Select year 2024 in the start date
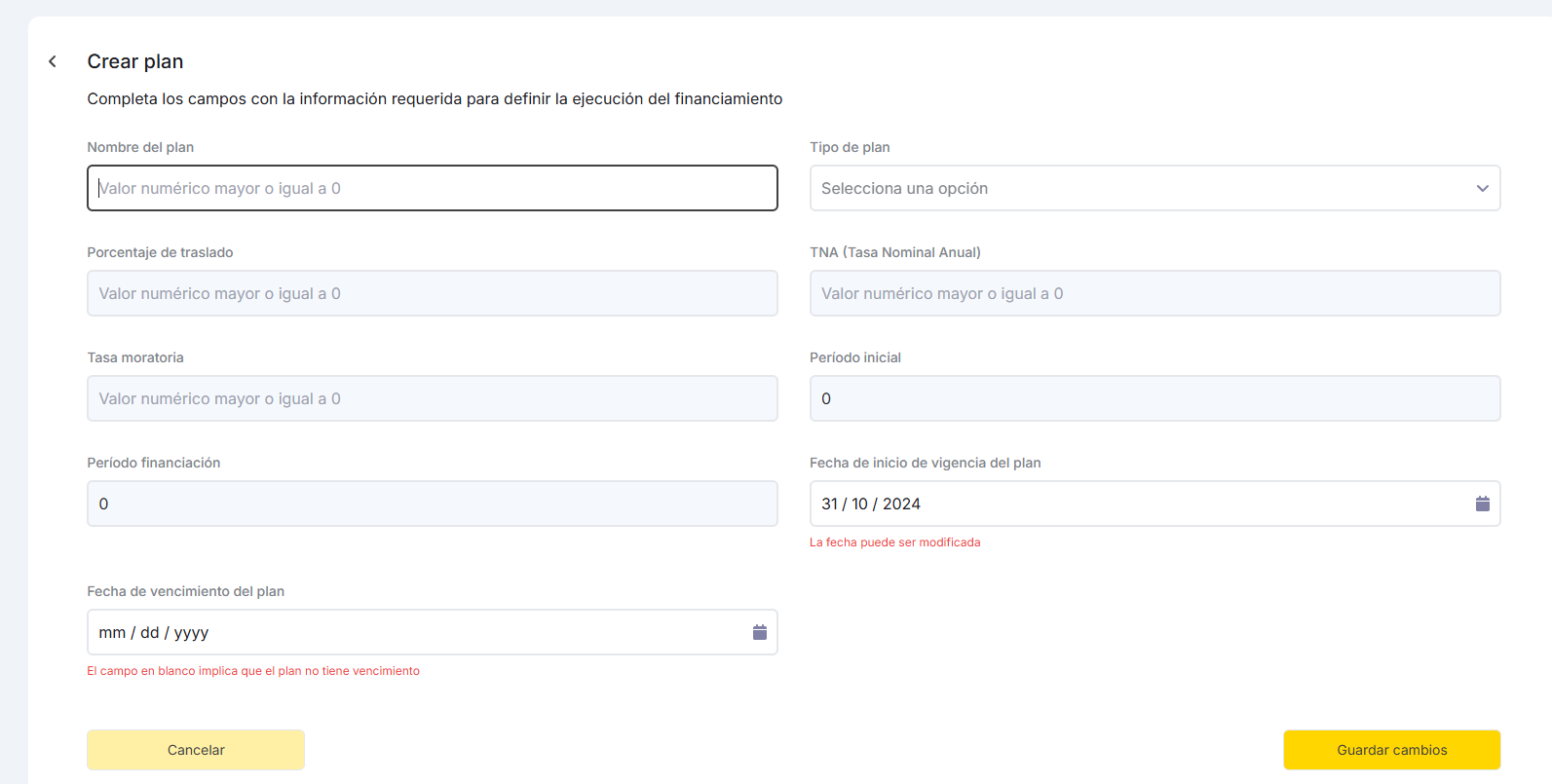This screenshot has height=784, width=1552. (x=901, y=504)
